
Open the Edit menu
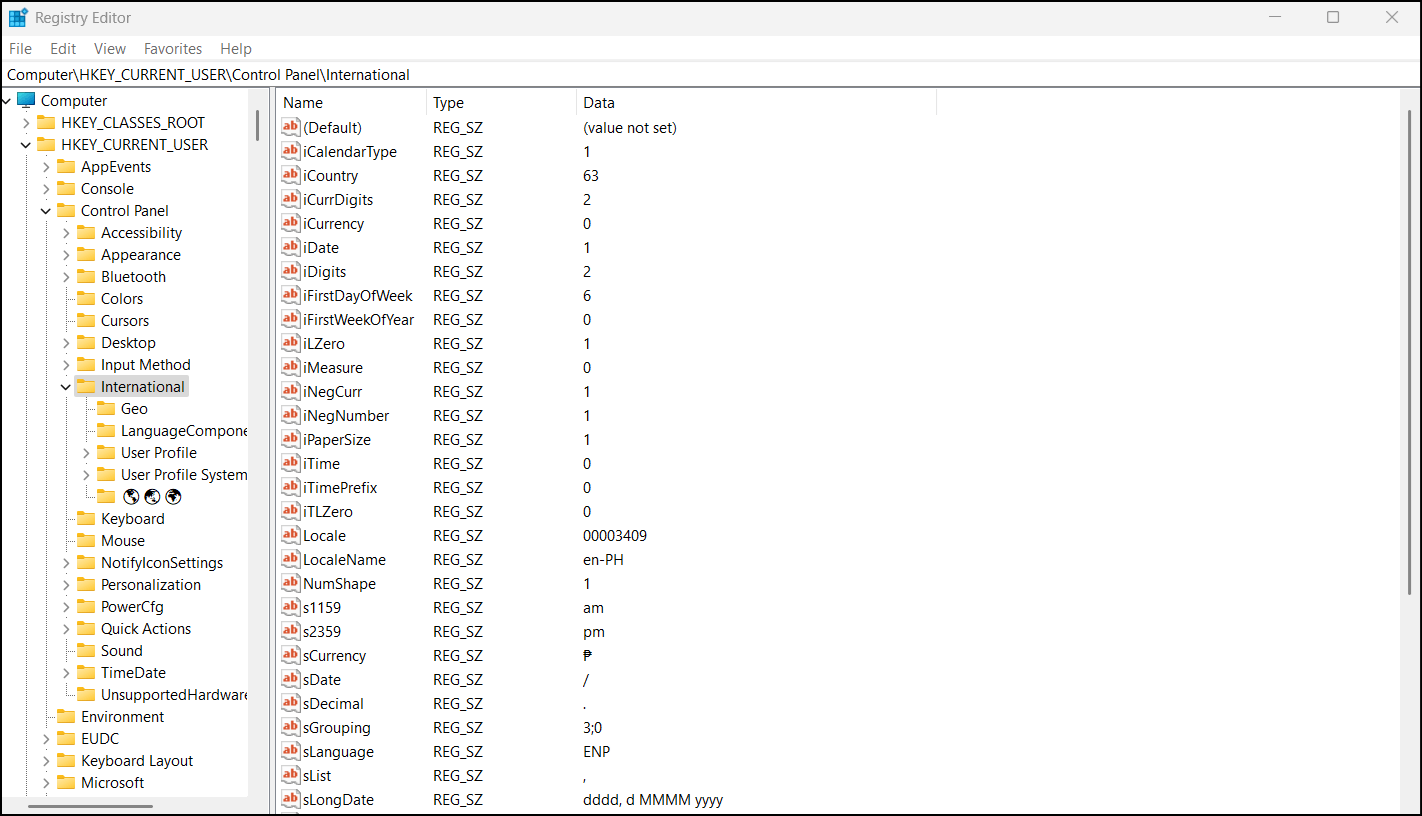[63, 48]
